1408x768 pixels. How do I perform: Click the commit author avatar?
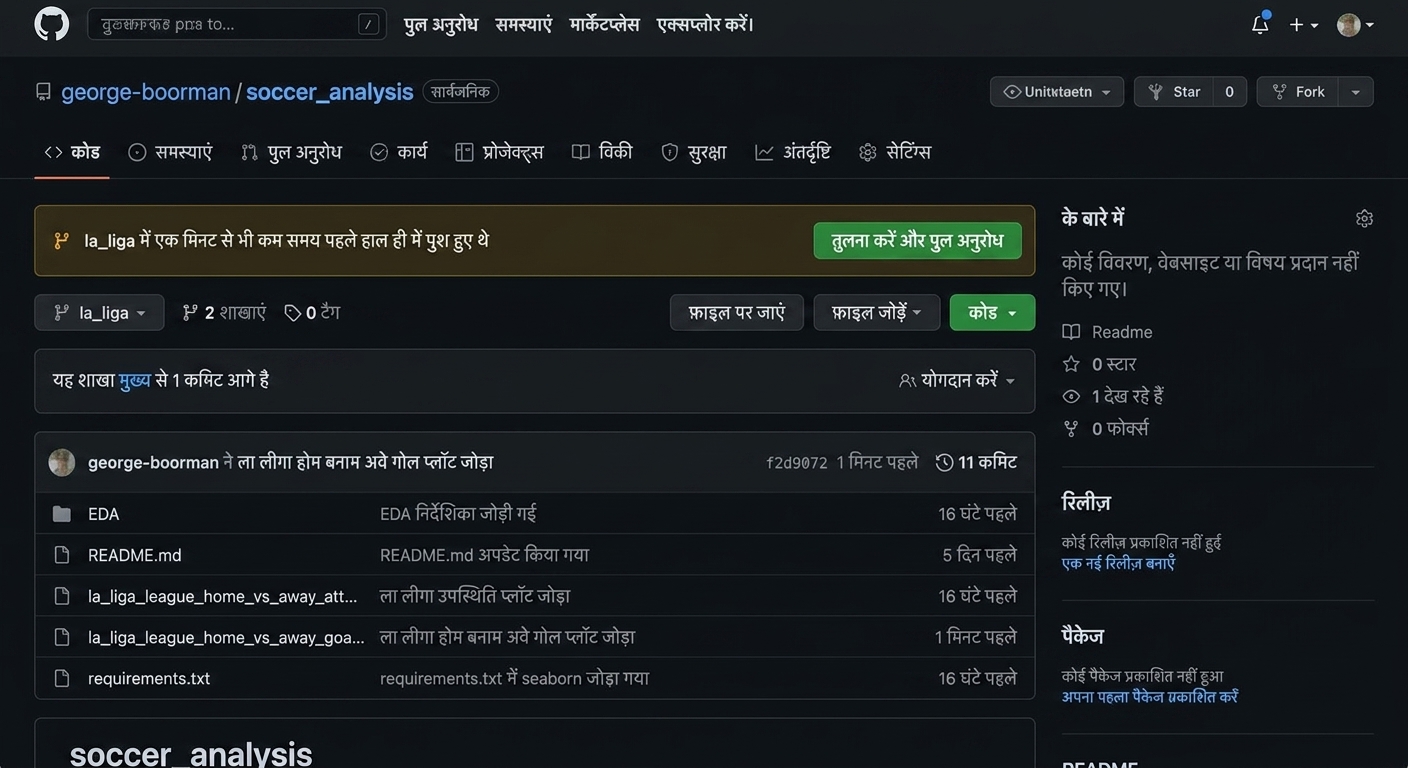click(62, 462)
